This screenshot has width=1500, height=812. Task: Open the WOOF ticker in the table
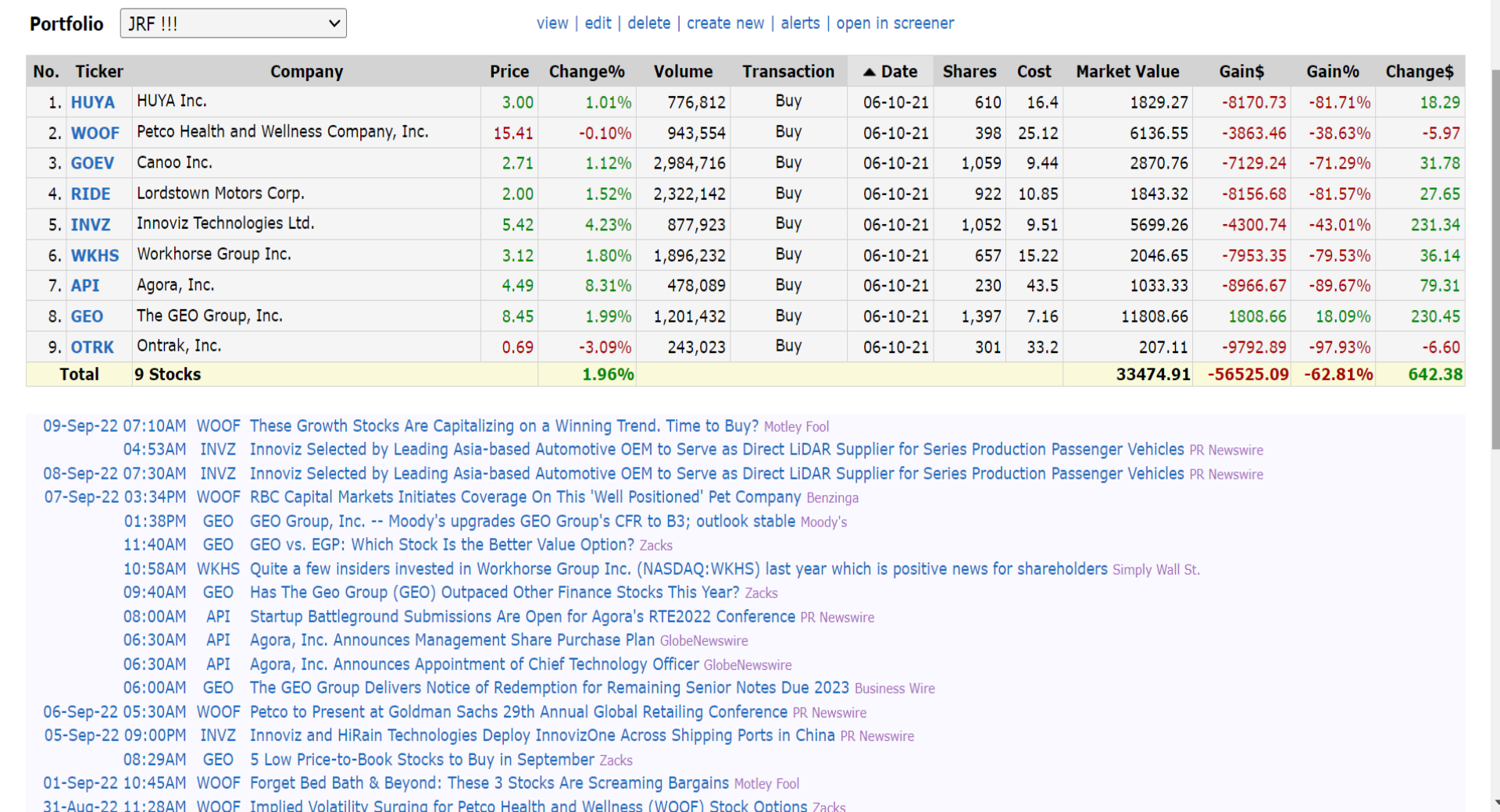pos(95,133)
